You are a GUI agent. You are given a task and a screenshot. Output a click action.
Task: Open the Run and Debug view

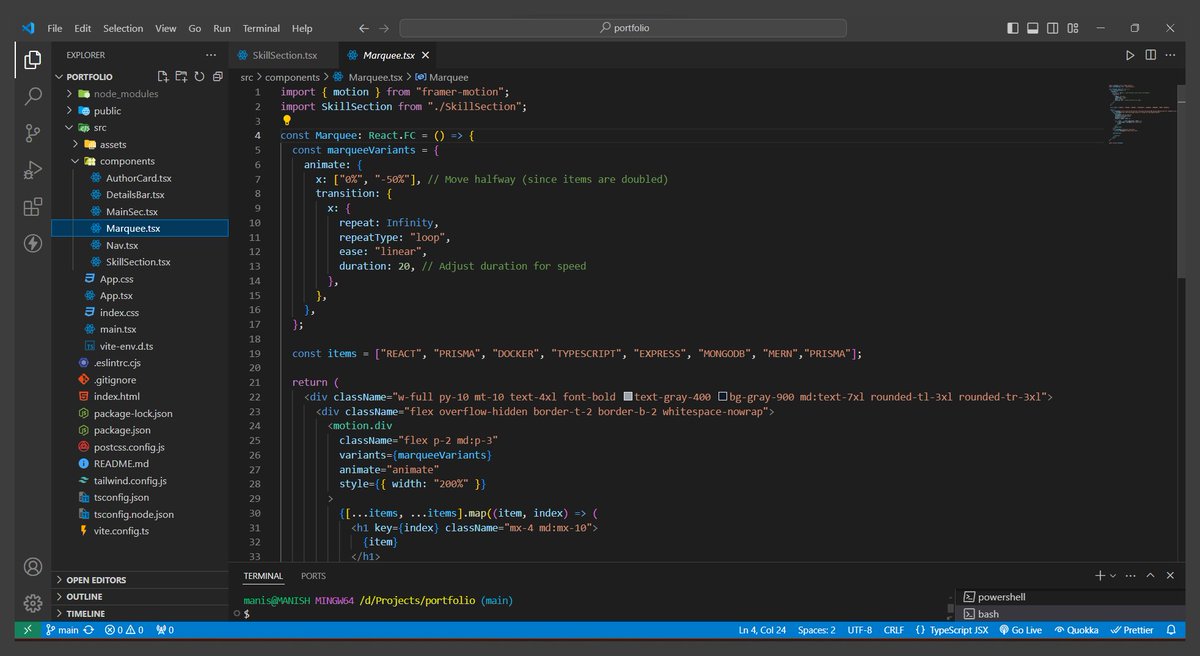32,169
